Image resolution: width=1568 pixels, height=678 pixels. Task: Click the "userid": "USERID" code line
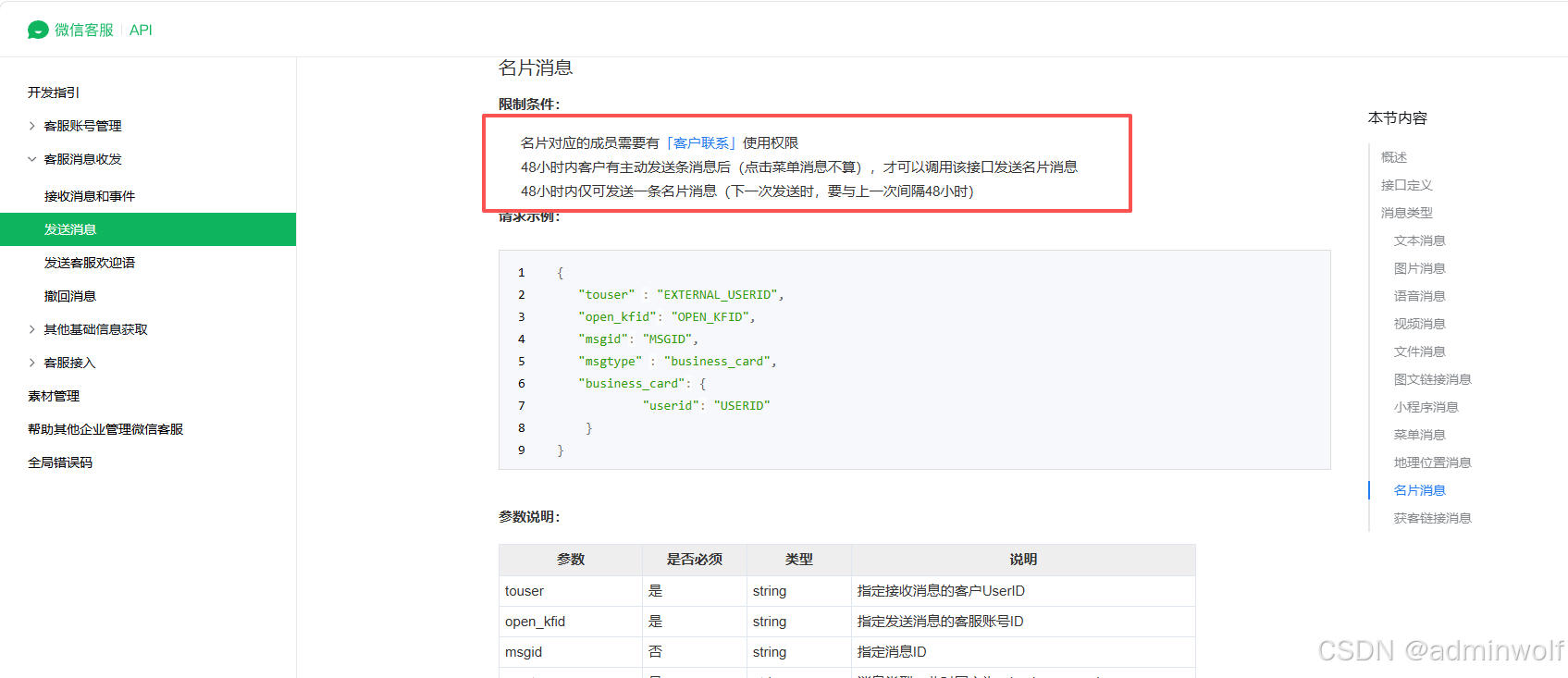pyautogui.click(x=706, y=406)
